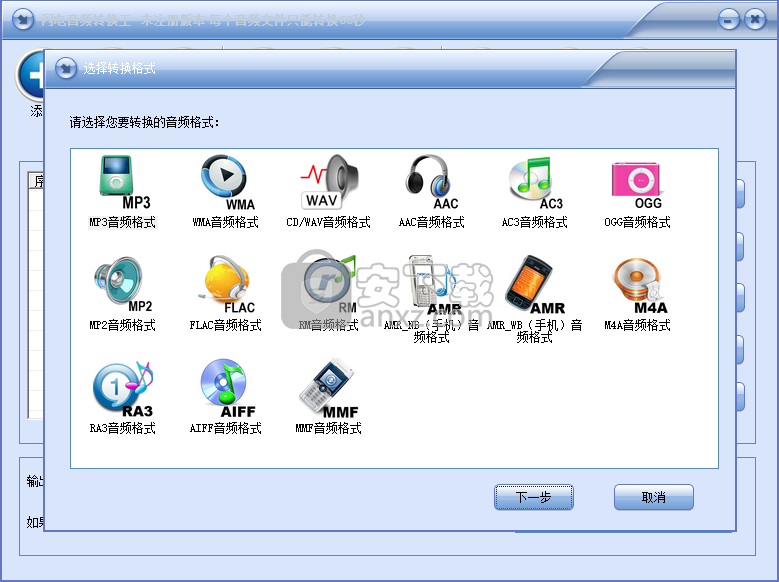This screenshot has width=779, height=582.
Task: Click the WMA音频格式 label
Action: 226,222
